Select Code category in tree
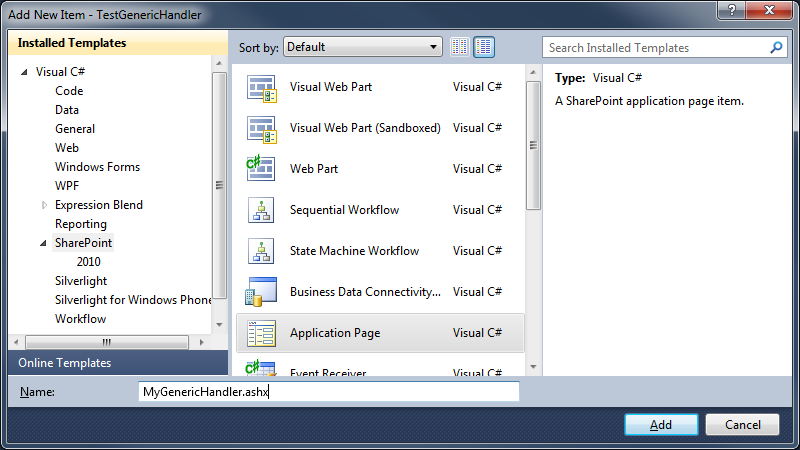The image size is (800, 450). click(69, 91)
